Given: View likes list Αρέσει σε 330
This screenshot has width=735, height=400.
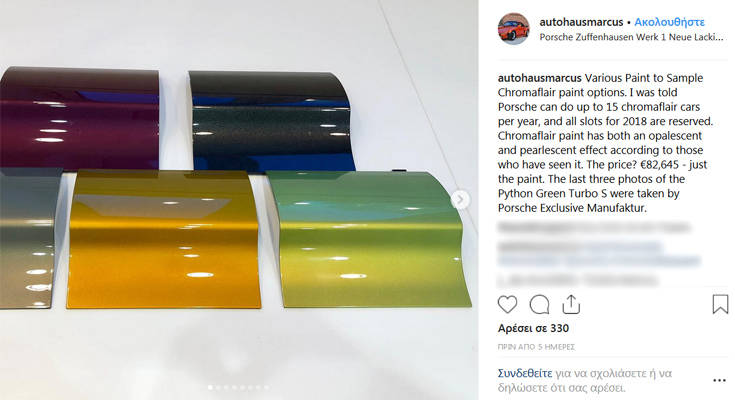Looking at the screenshot, I should pyautogui.click(x=533, y=328).
